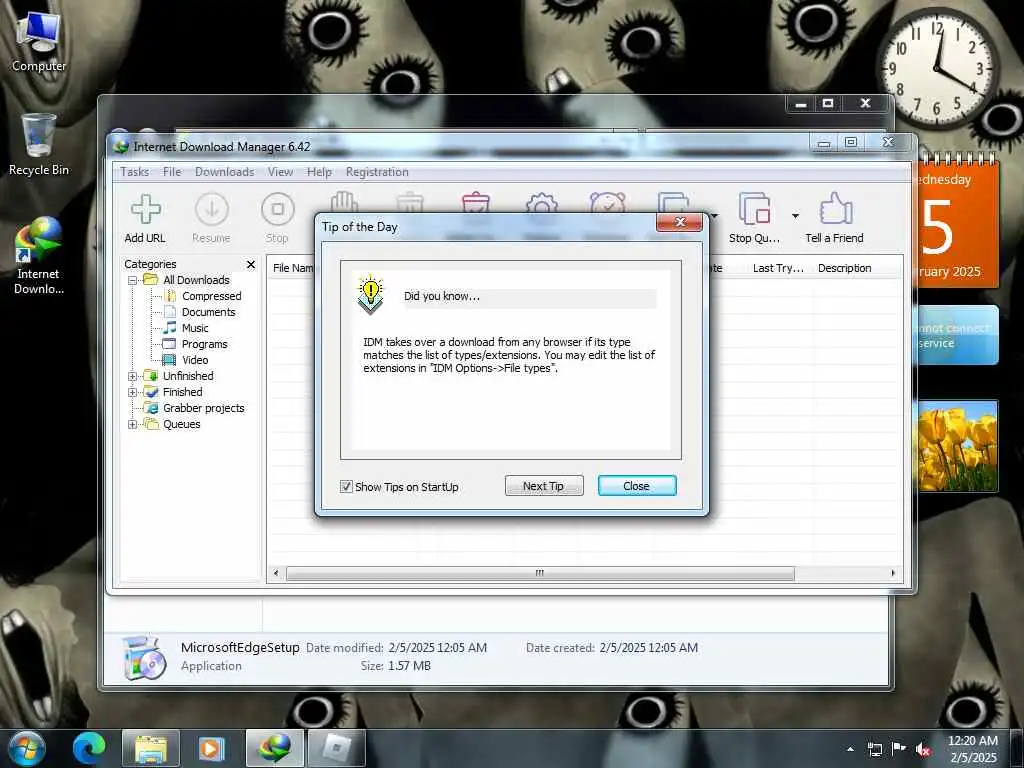Click the IDM title bar icon
1024x768 pixels.
121,147
